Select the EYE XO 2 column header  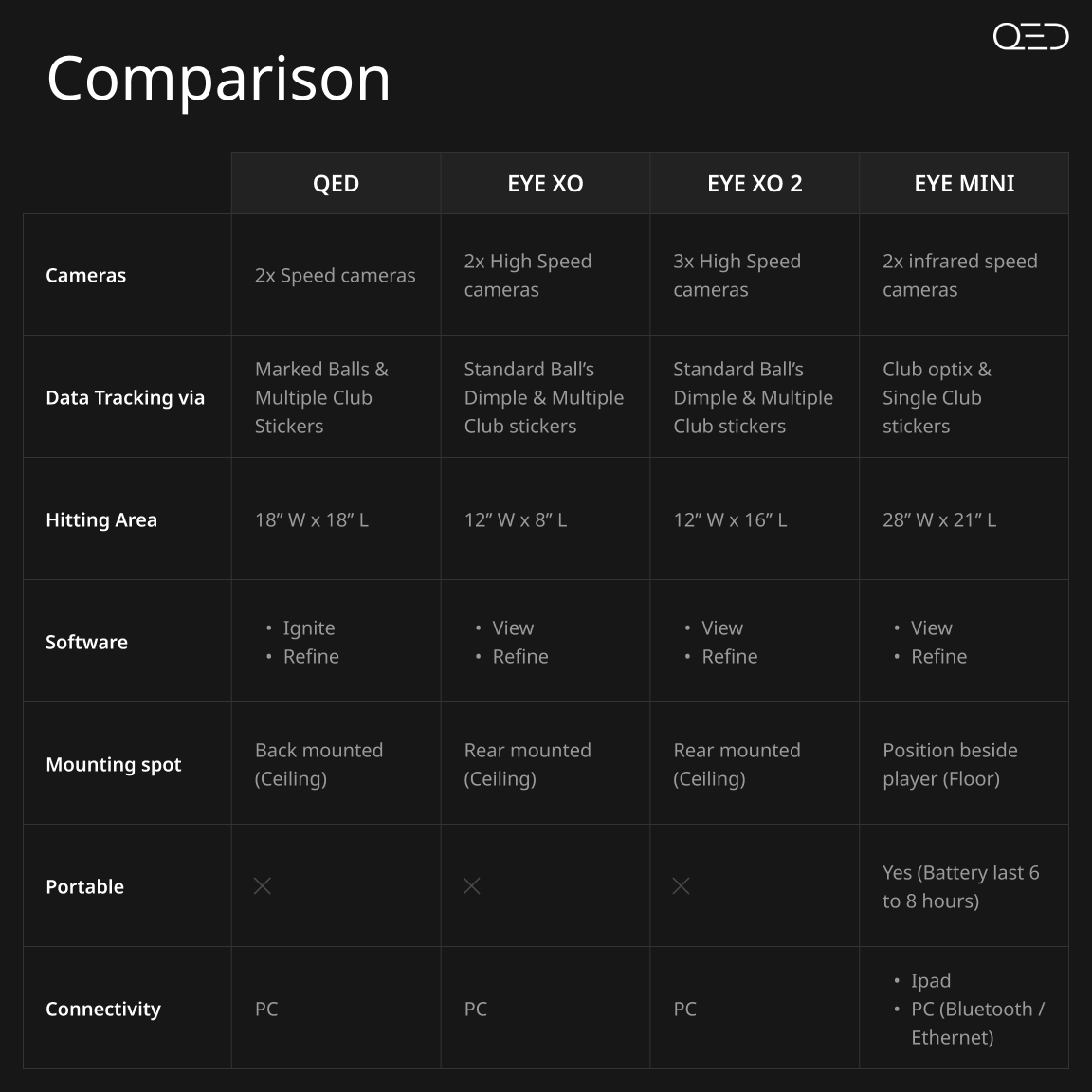[x=755, y=183]
